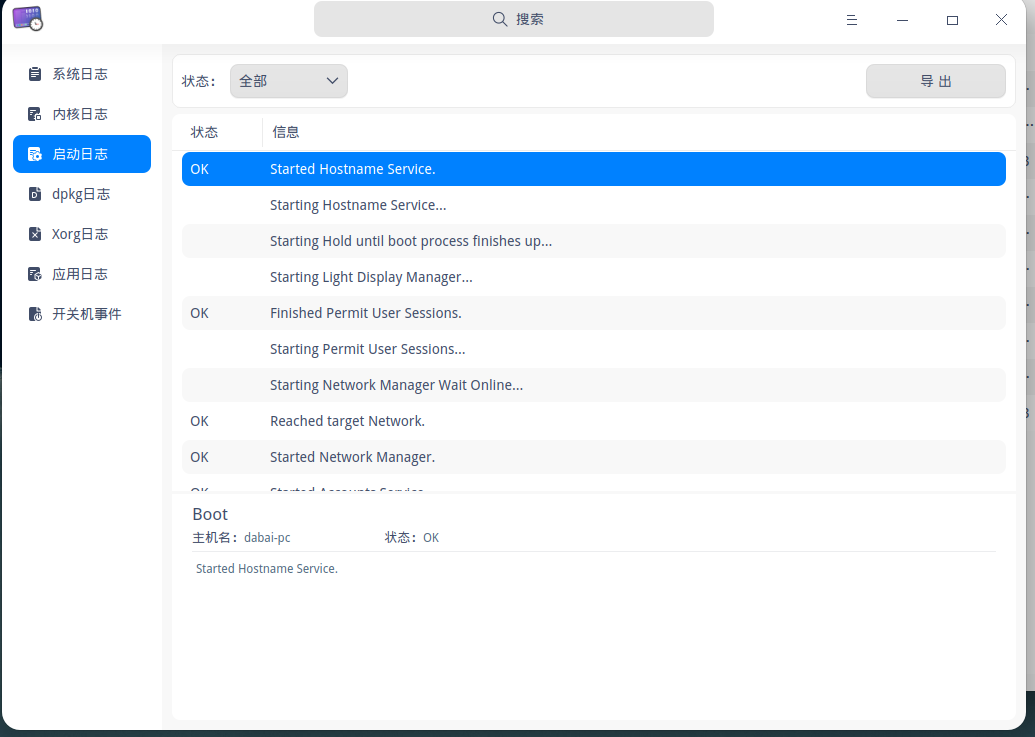Click the Boot title in details pane
Screen dimensions: 1035x737
(x=210, y=514)
